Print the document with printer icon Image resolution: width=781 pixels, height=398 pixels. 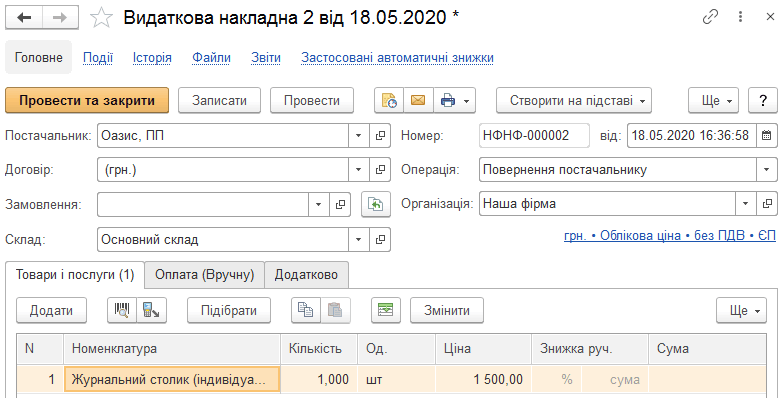point(448,101)
